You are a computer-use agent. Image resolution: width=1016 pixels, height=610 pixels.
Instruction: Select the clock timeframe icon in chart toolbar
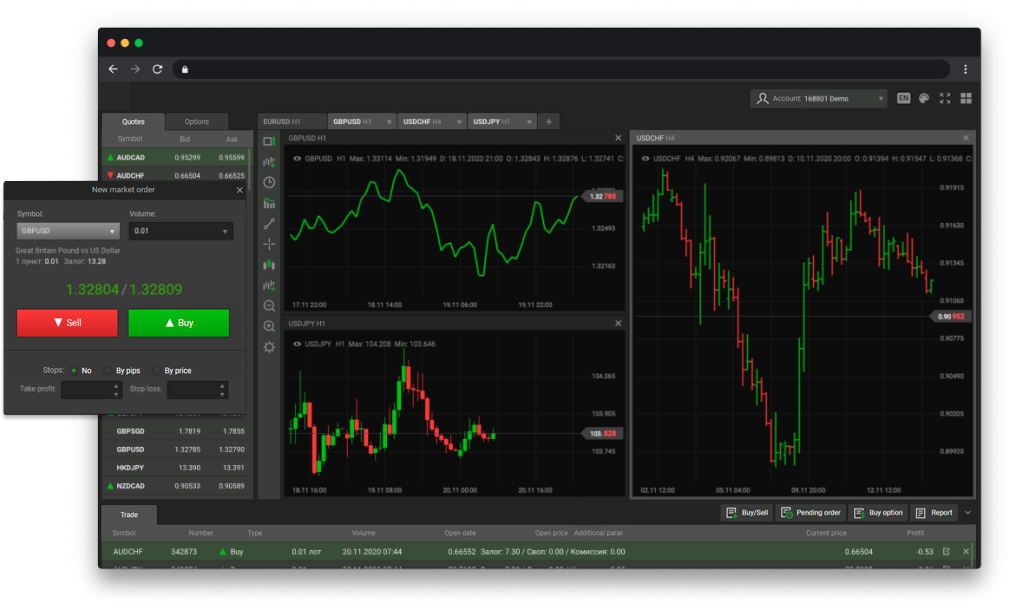[x=268, y=182]
